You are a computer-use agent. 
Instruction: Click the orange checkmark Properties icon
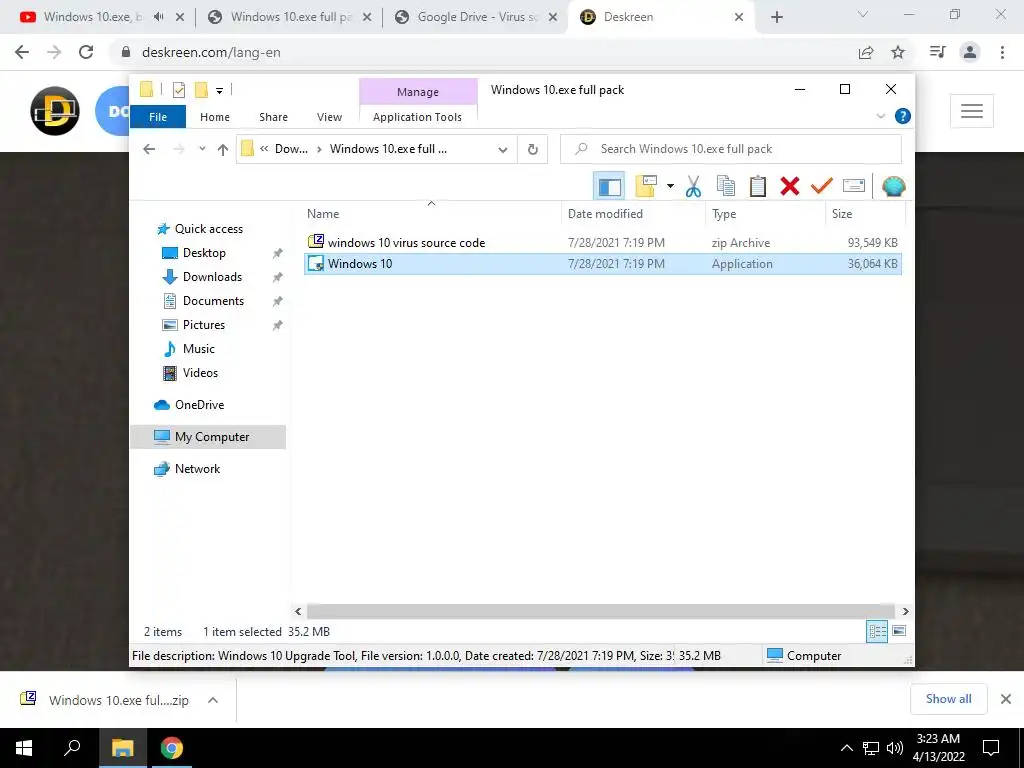[x=822, y=186]
